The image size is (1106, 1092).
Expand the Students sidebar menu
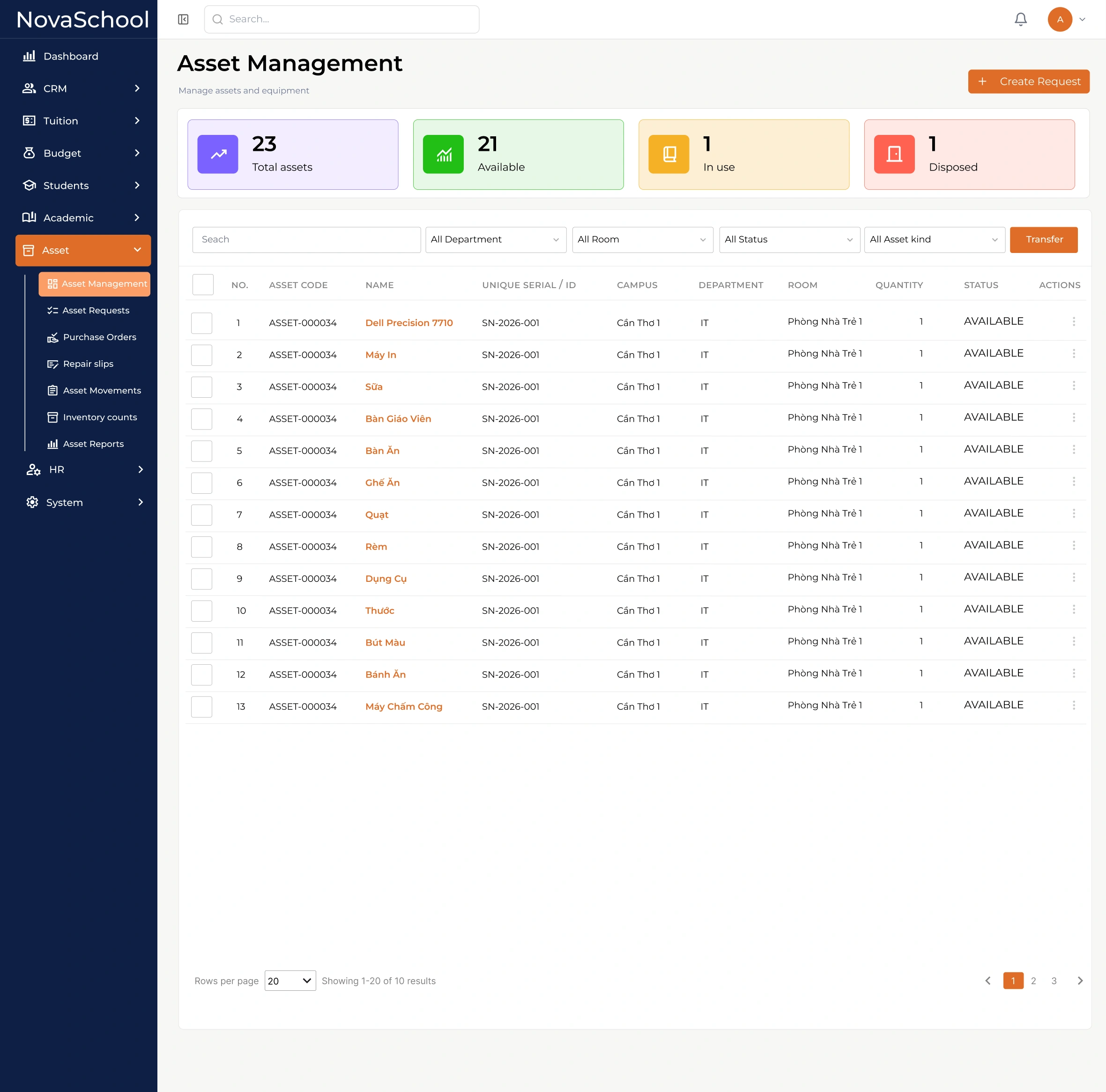(x=82, y=186)
